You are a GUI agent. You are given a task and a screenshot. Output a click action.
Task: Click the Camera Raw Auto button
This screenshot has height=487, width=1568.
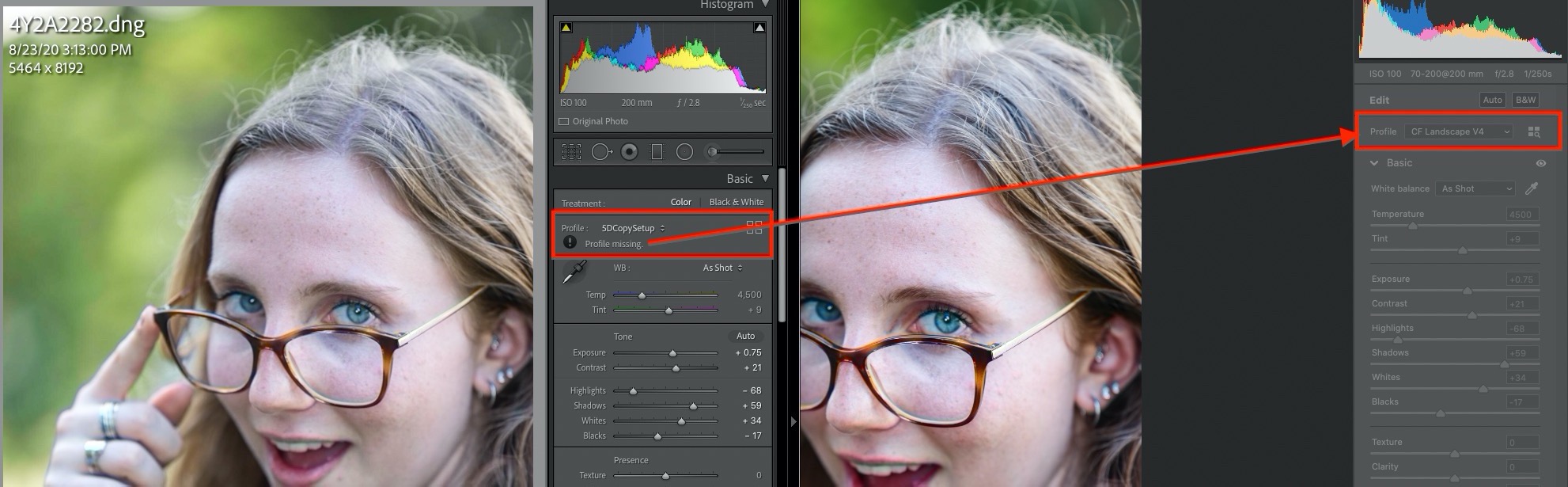tap(1492, 100)
